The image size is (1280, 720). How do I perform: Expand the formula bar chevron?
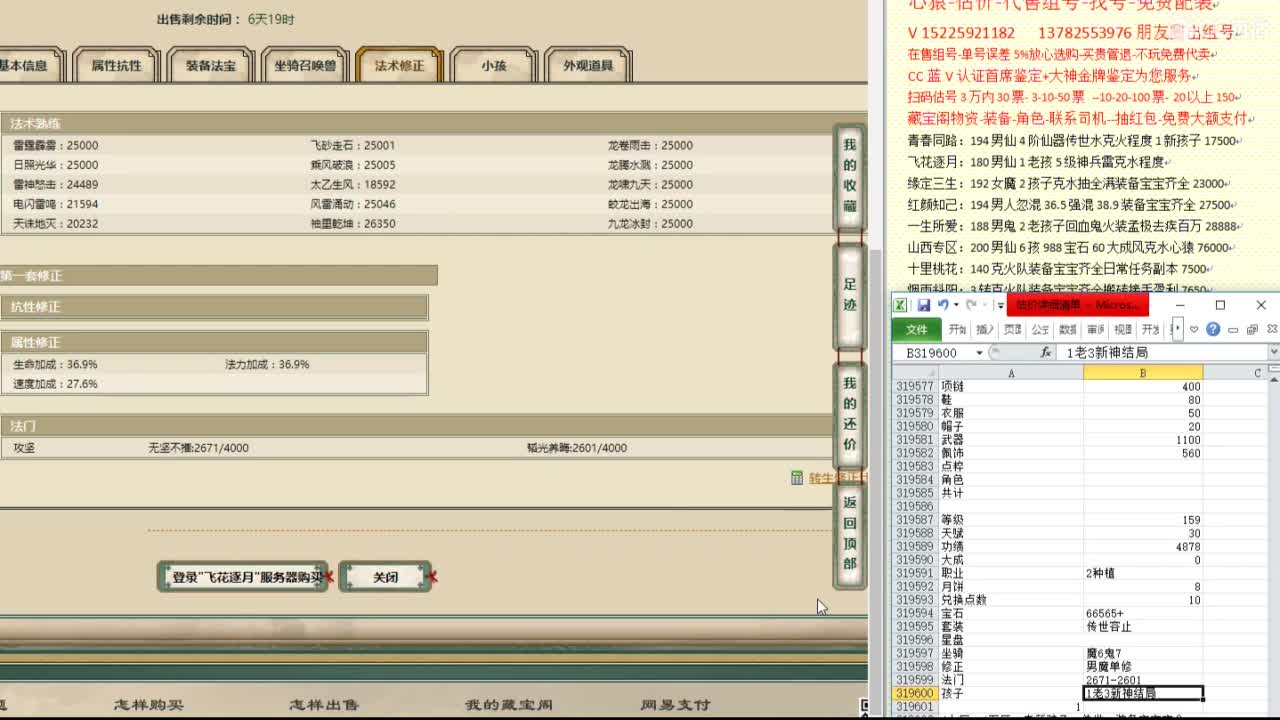[1273, 352]
